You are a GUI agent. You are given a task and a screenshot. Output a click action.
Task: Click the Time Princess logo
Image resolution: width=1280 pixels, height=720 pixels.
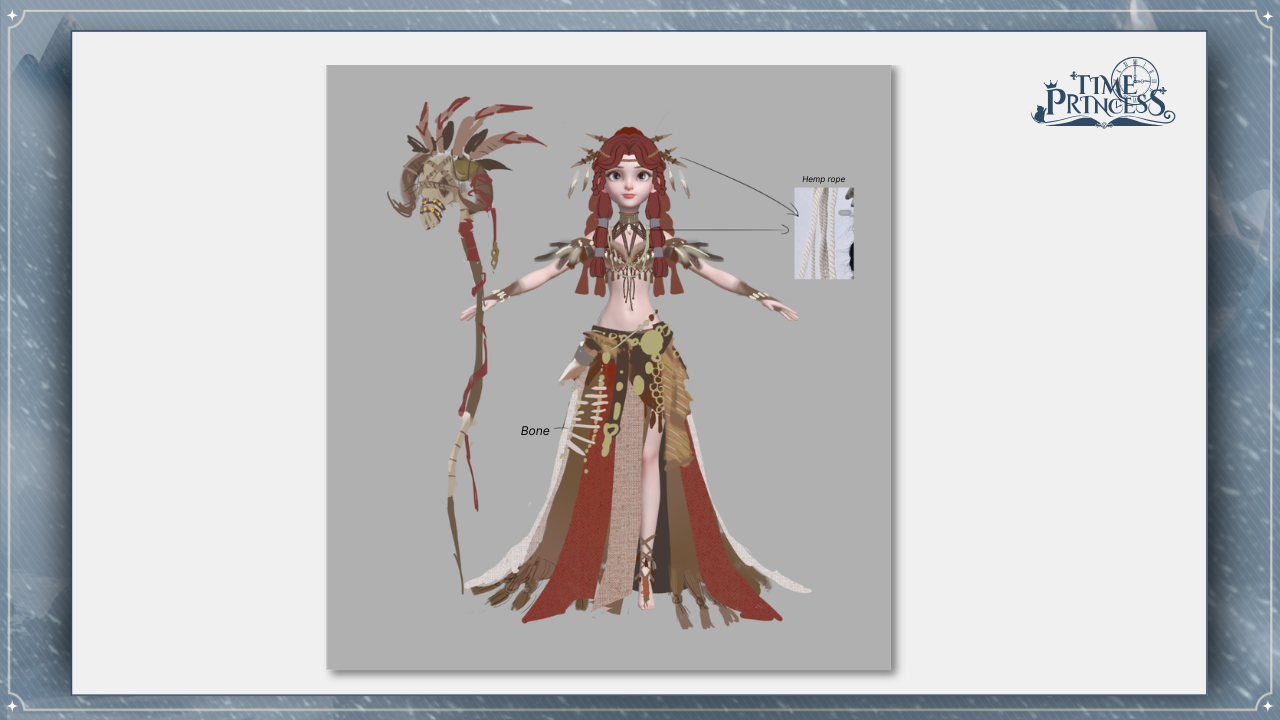point(1103,93)
